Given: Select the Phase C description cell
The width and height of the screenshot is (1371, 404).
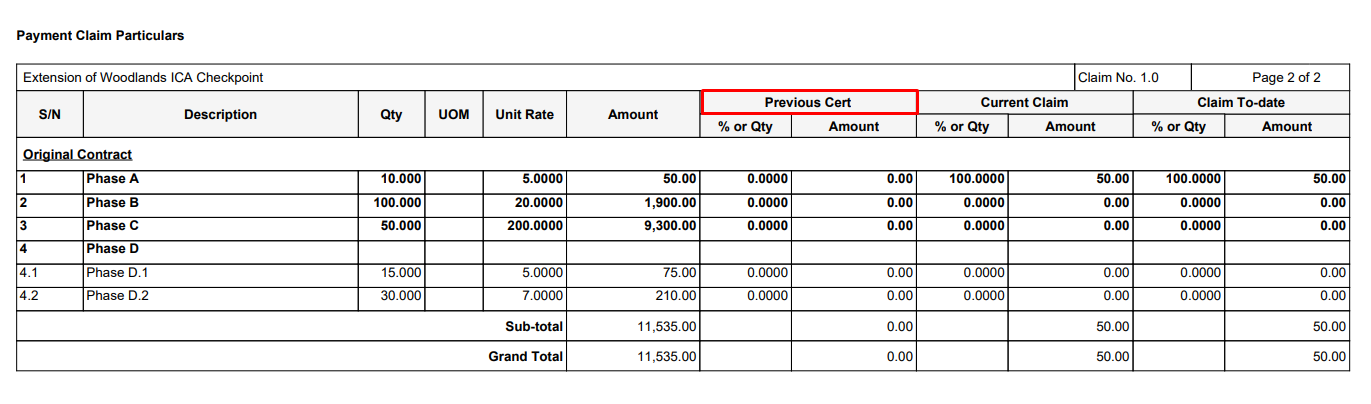Looking at the screenshot, I should tap(106, 226).
